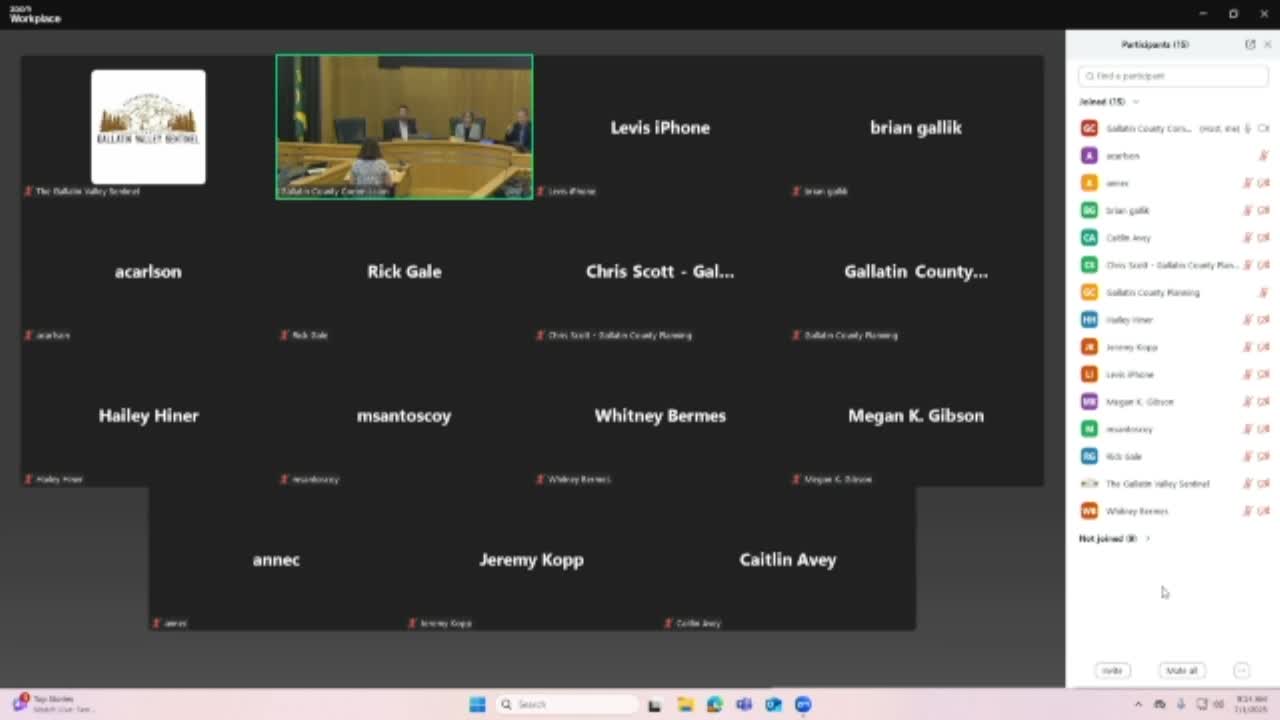Image resolution: width=1280 pixels, height=720 pixels.
Task: Toggle Hailey Hiner's microphone in participant list
Action: click(1247, 320)
